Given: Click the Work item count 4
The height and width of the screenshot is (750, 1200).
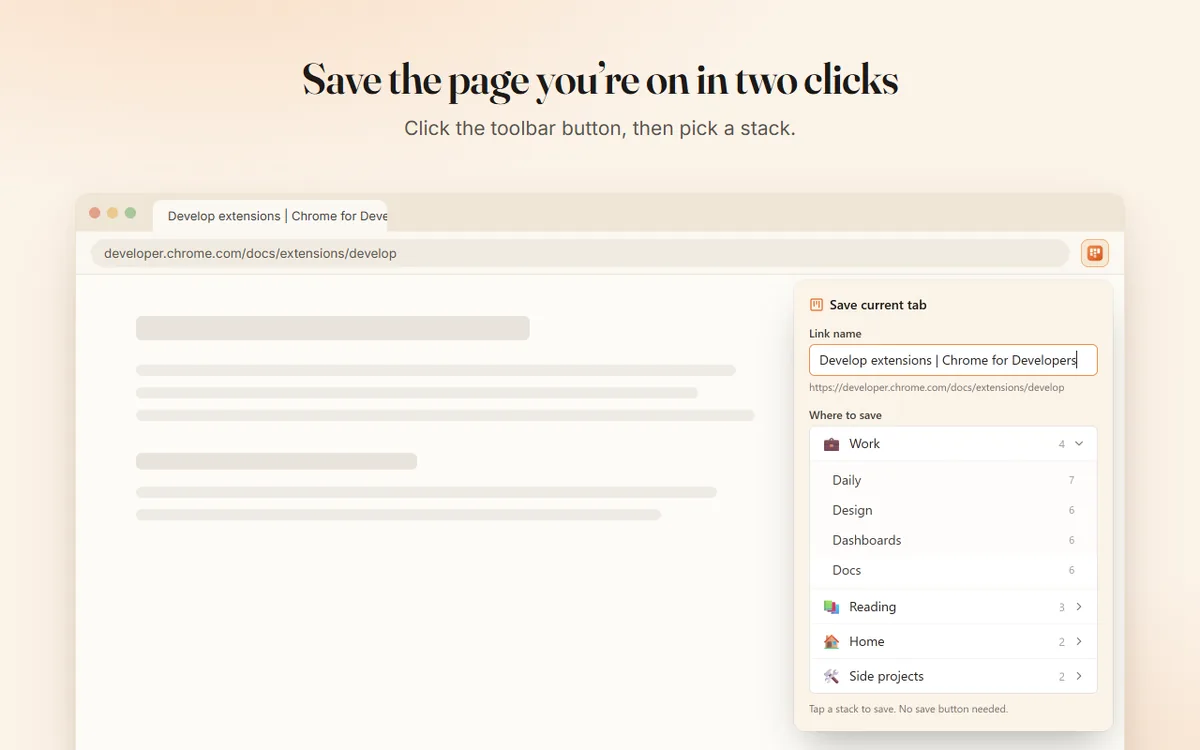Looking at the screenshot, I should 1062,444.
